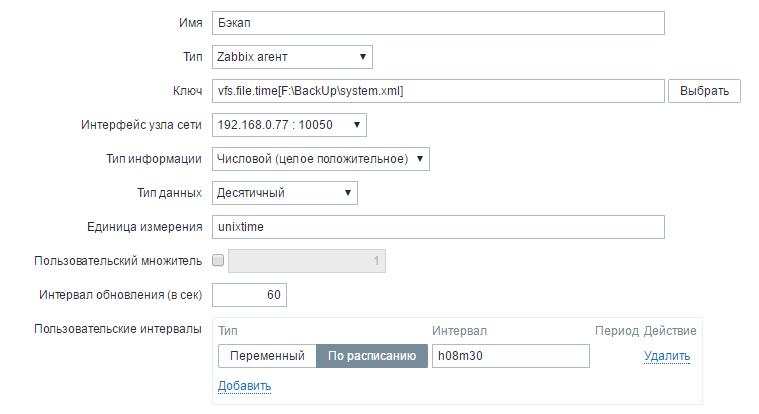Click the Имя field containing Бэкап
The height and width of the screenshot is (414, 759).
438,23
